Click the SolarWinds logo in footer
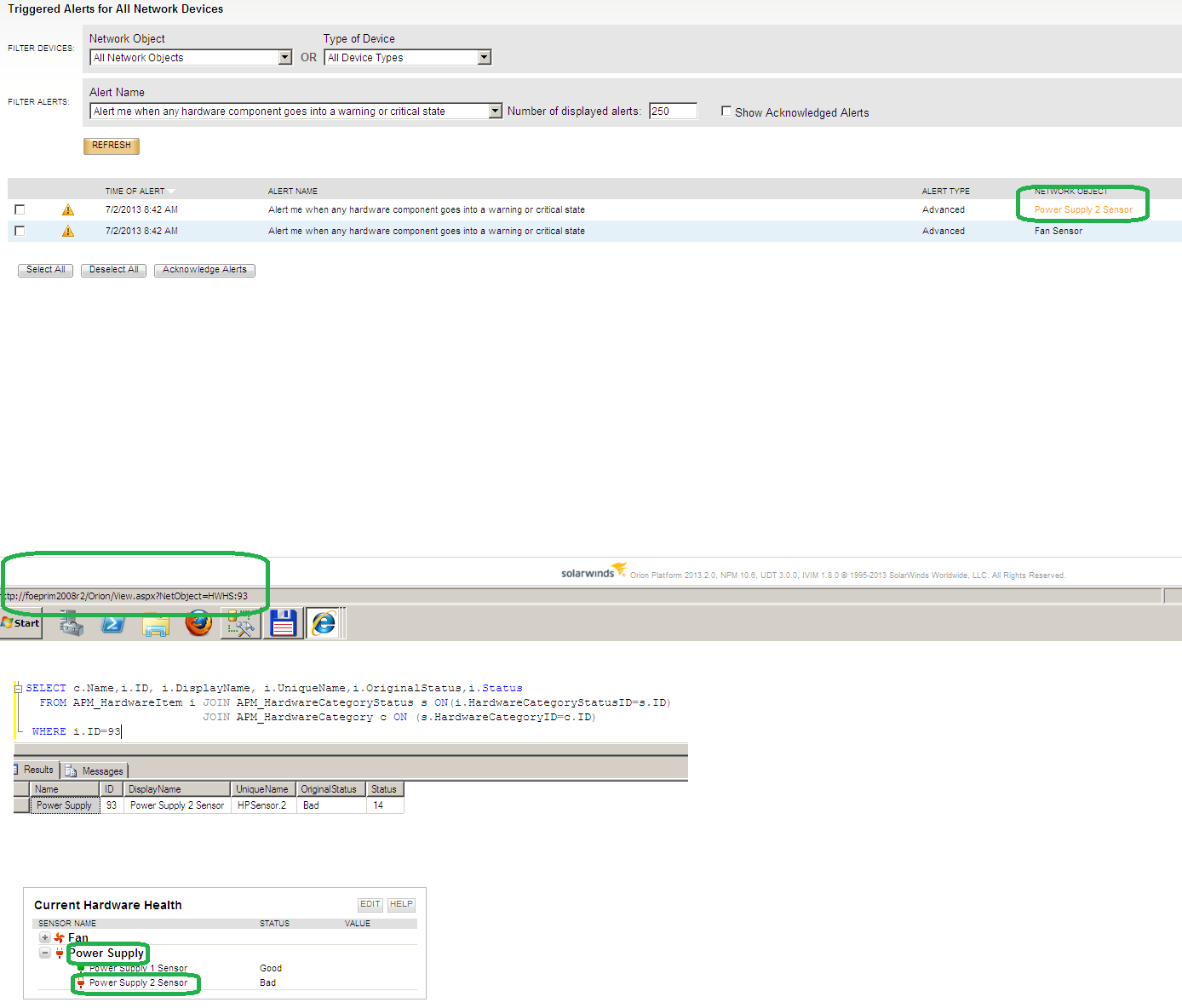Image resolution: width=1182 pixels, height=1008 pixels. (x=594, y=571)
